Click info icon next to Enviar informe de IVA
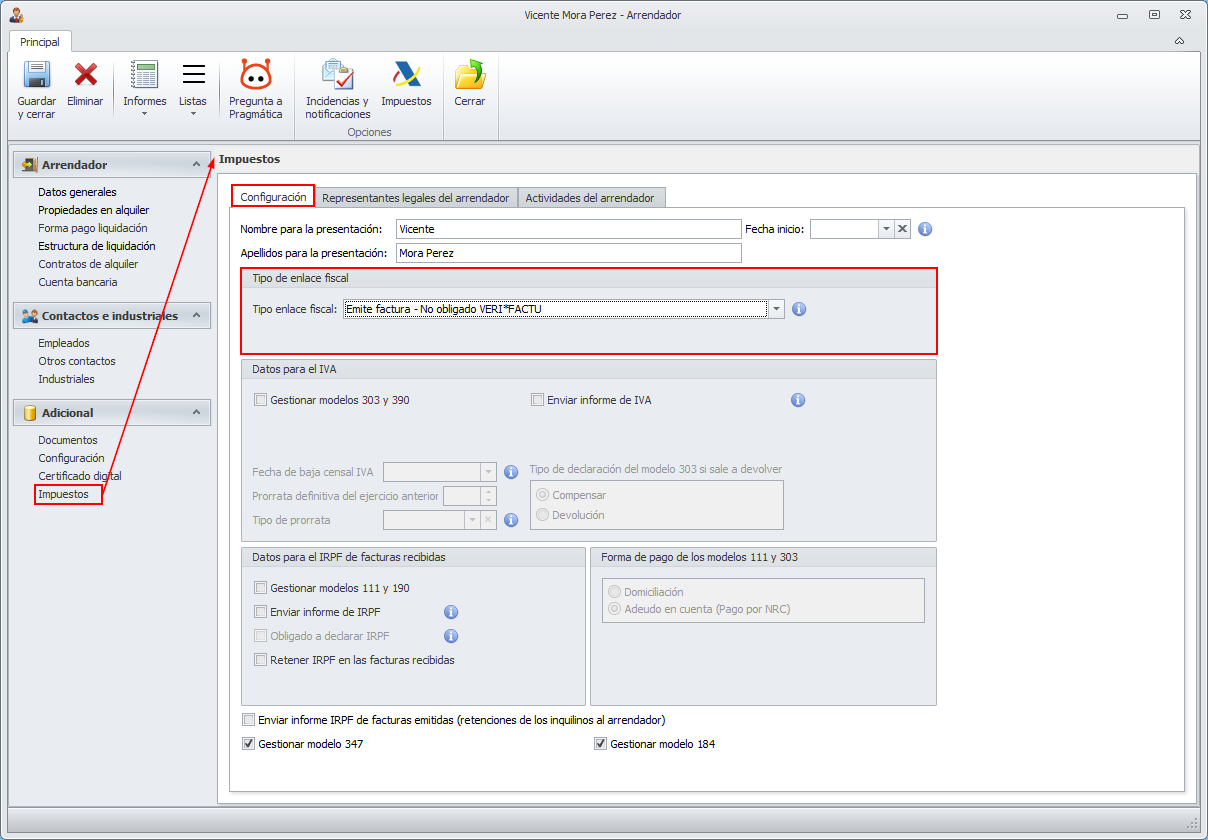The image size is (1208, 840). pos(798,400)
